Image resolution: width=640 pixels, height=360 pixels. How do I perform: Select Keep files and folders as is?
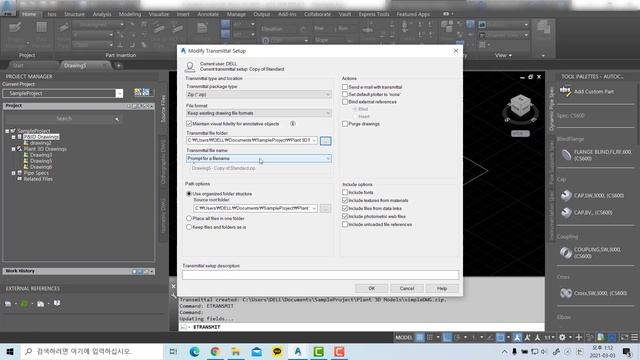click(x=189, y=227)
